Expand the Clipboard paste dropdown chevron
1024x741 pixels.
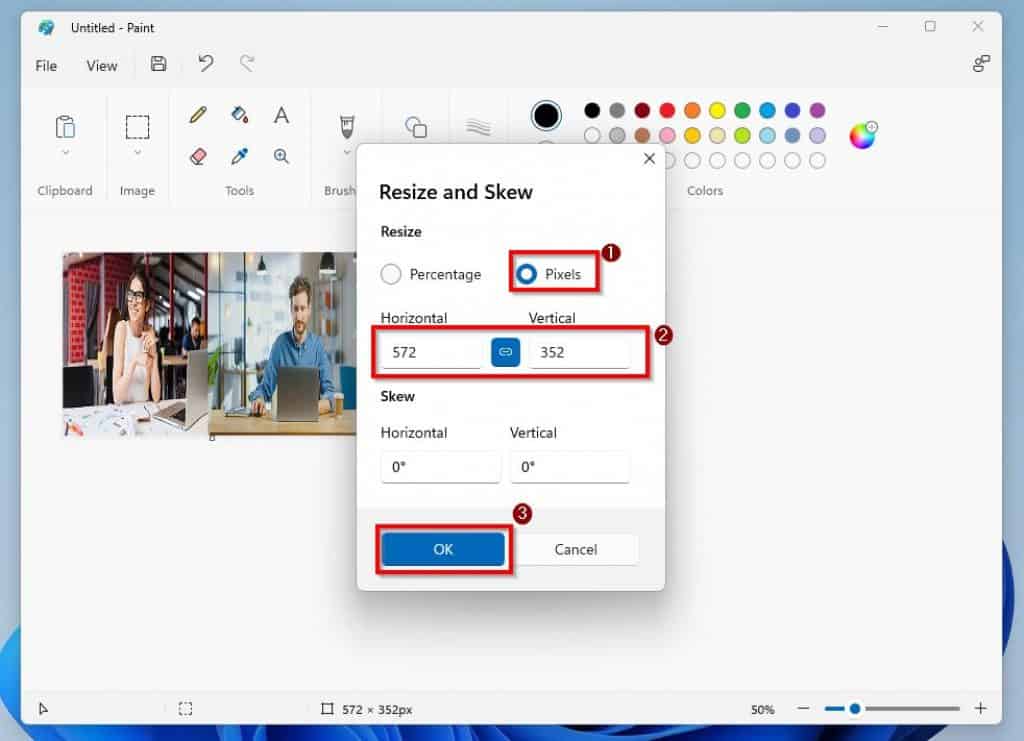(65, 152)
